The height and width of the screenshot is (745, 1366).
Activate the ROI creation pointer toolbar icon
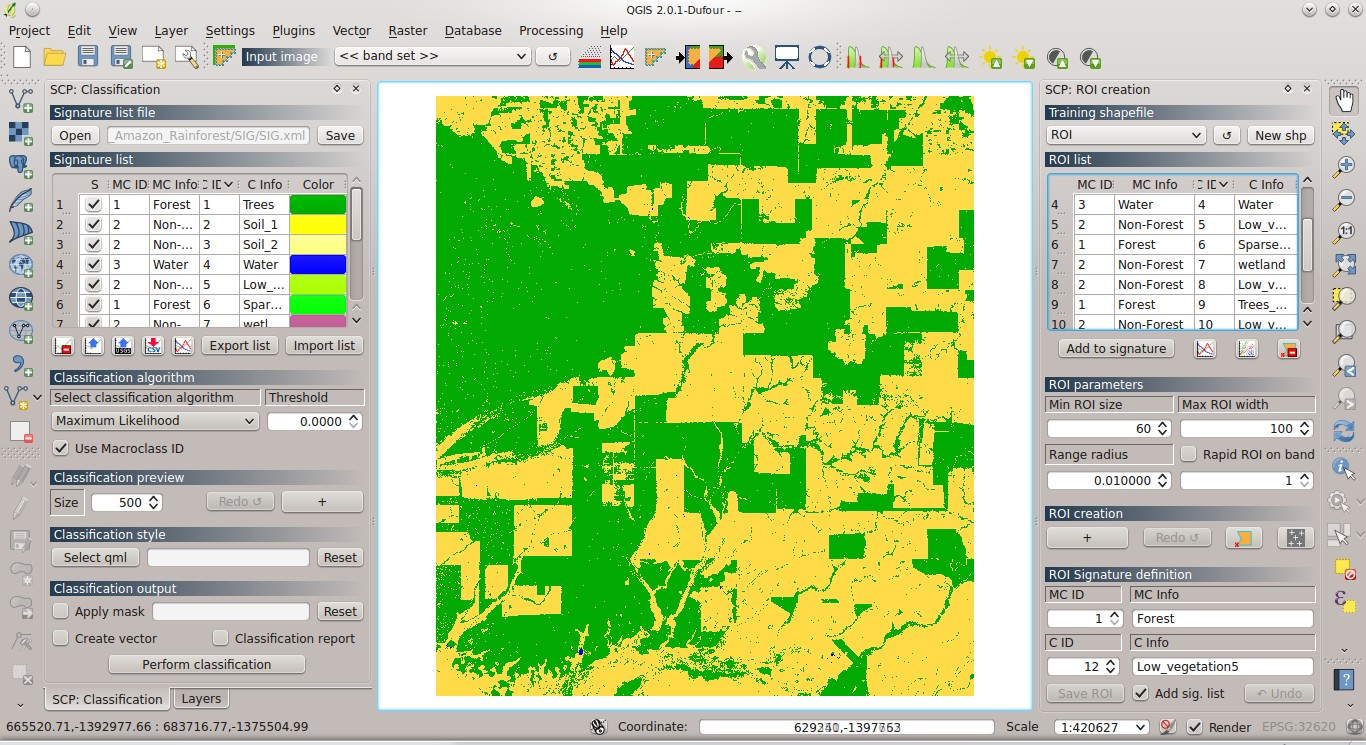click(x=654, y=57)
